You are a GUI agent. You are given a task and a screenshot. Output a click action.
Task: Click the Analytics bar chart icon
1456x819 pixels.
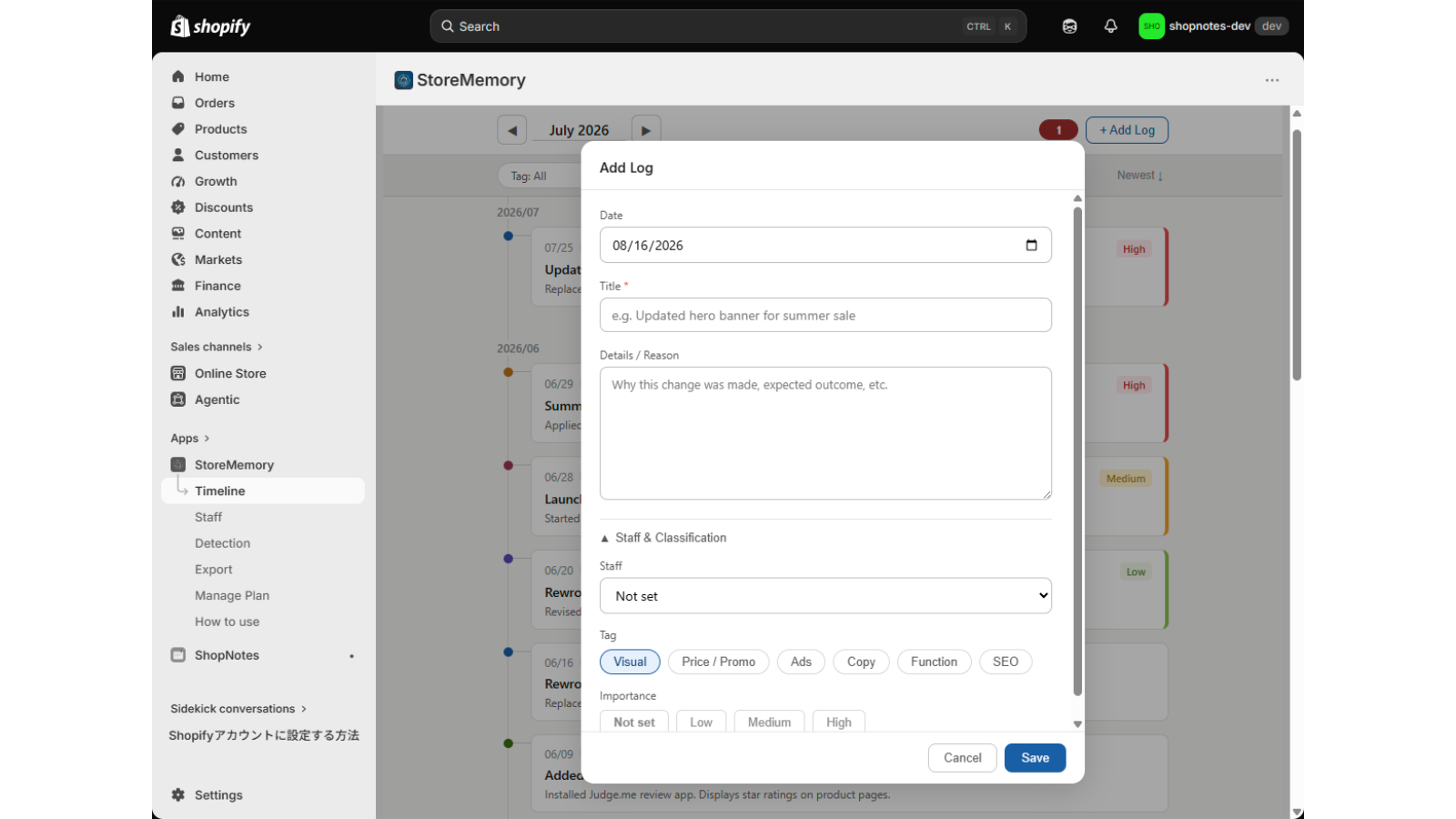click(178, 312)
